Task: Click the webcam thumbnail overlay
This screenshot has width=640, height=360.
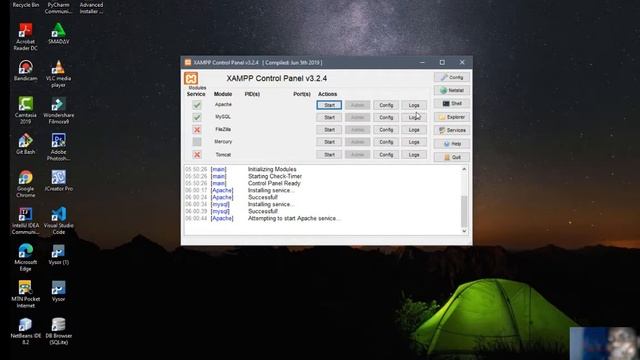Action: pos(604,343)
